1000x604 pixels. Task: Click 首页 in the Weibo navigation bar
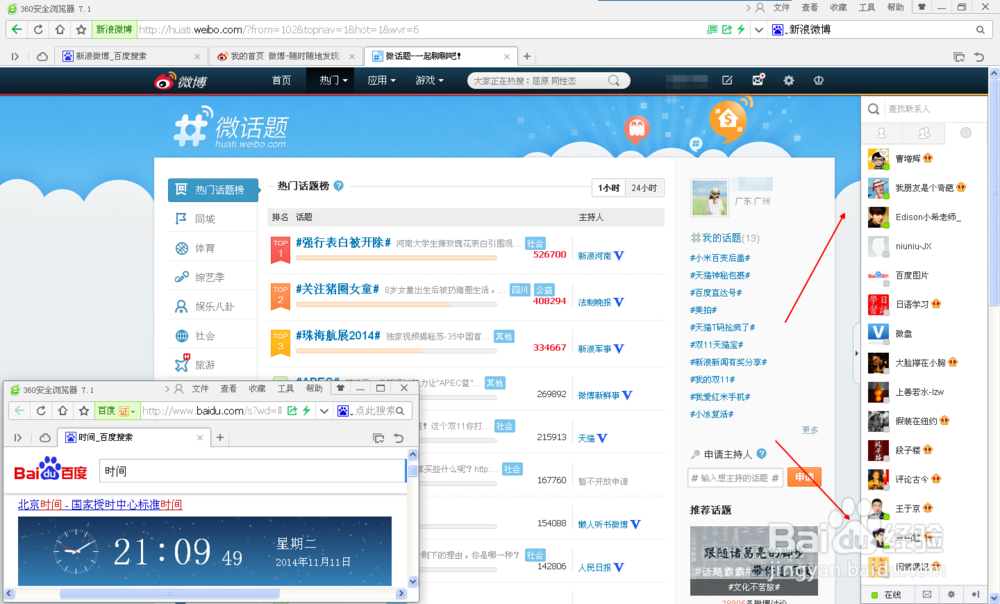tap(280, 80)
